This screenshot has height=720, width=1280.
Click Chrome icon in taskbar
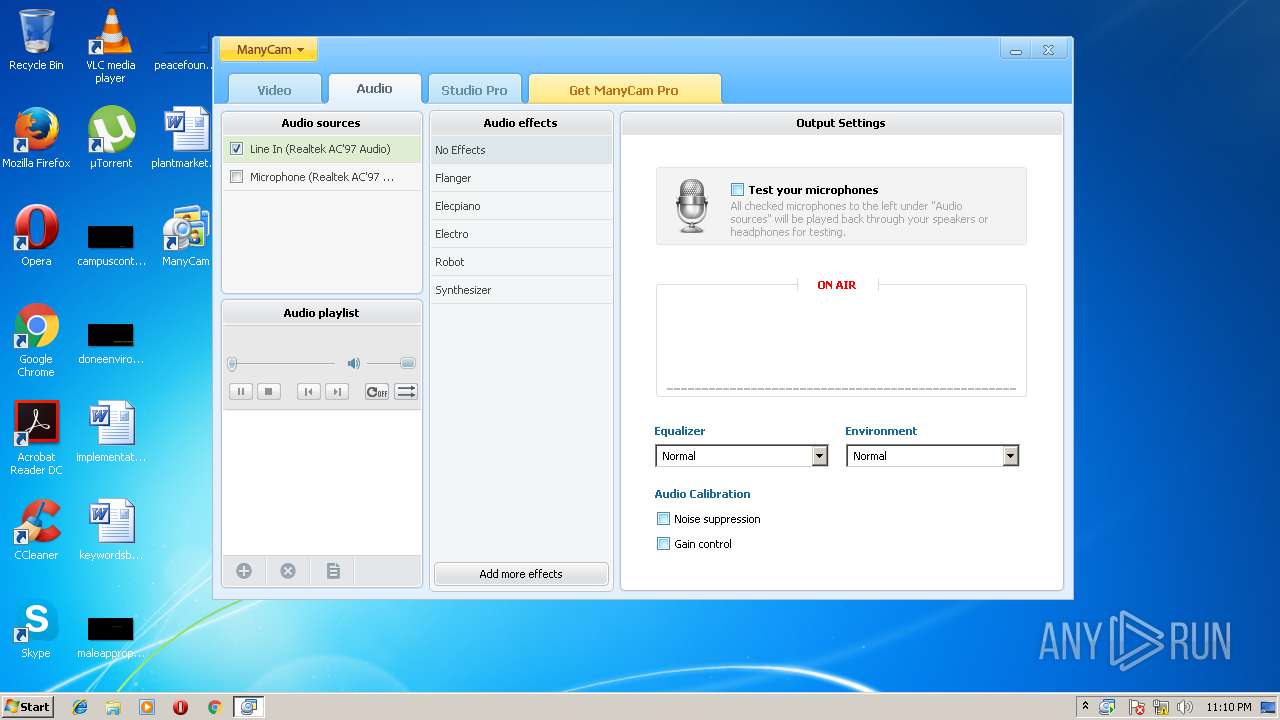pos(214,707)
